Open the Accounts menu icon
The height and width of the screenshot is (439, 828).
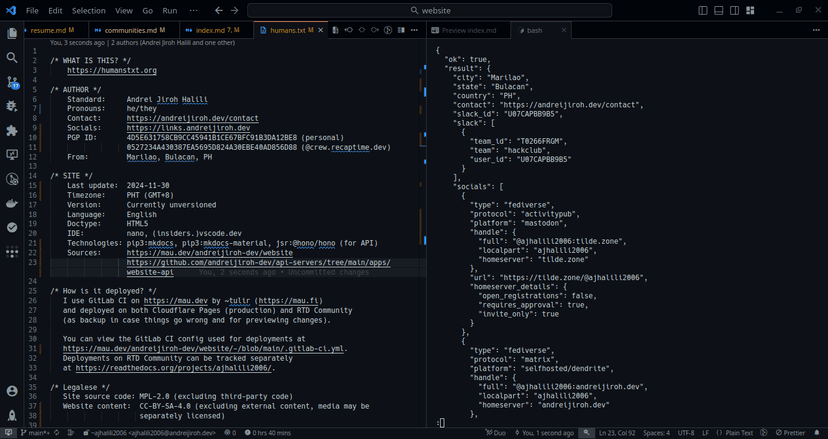tap(12, 391)
